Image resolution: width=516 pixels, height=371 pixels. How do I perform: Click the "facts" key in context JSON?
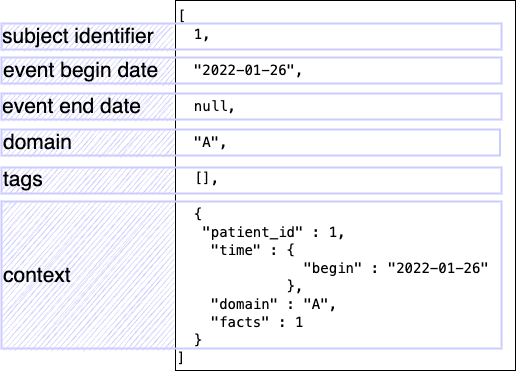click(x=240, y=322)
